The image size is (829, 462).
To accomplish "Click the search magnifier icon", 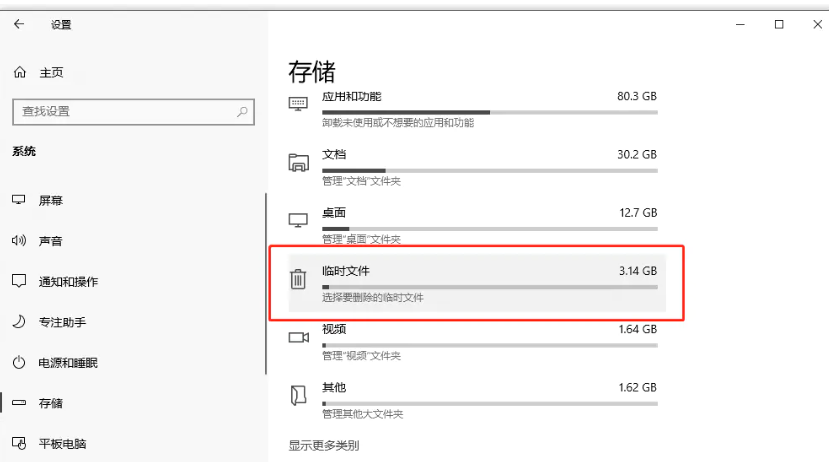I will (242, 112).
